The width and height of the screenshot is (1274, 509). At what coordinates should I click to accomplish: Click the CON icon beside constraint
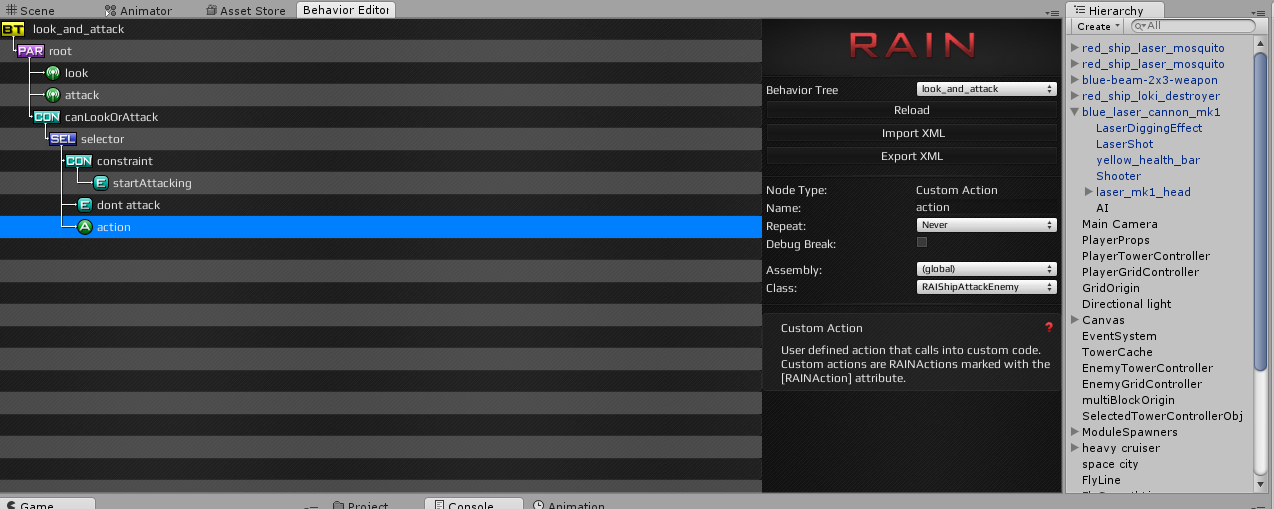[78, 161]
